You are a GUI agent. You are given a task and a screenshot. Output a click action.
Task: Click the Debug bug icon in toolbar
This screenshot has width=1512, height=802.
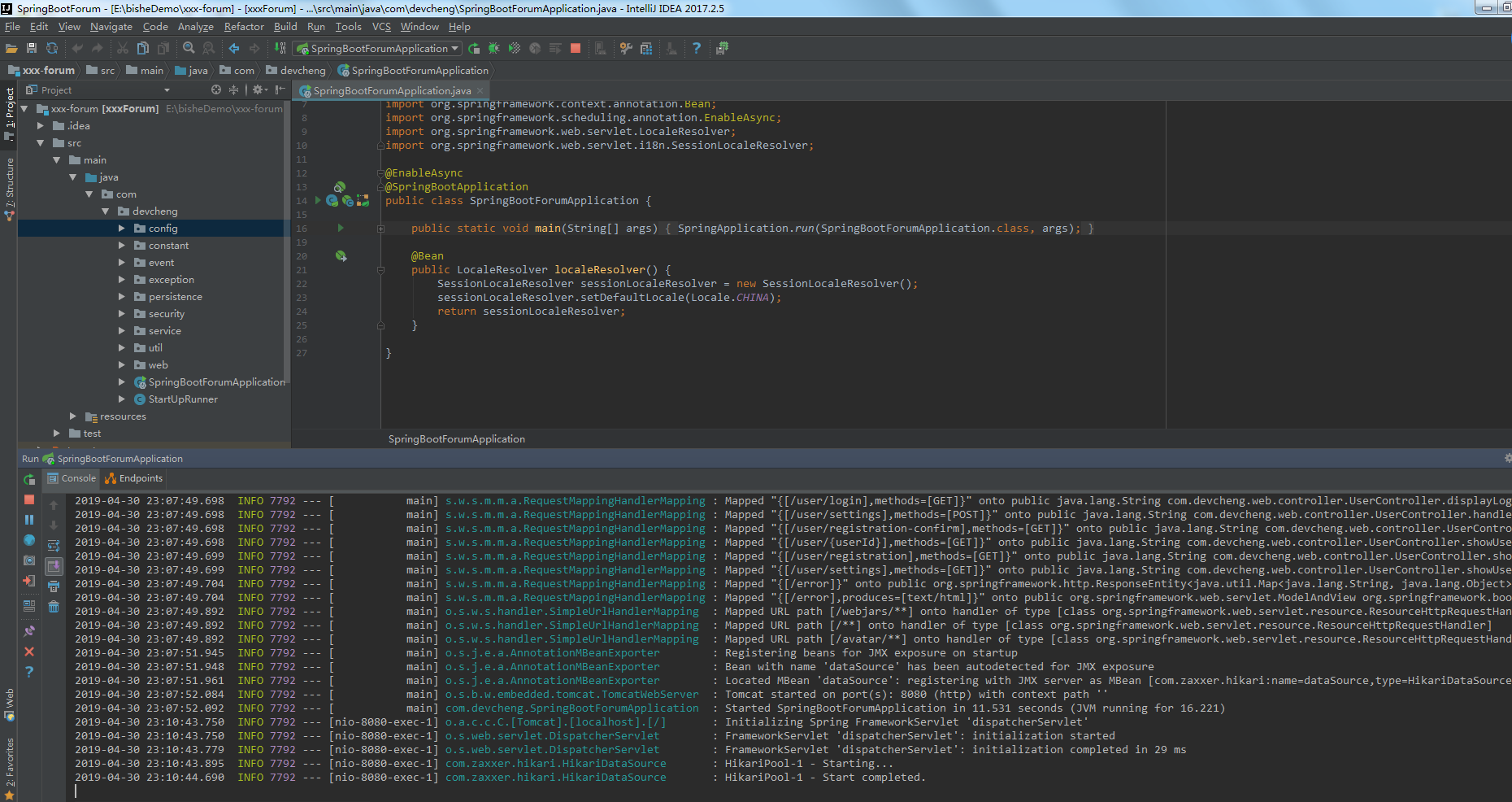pos(493,49)
